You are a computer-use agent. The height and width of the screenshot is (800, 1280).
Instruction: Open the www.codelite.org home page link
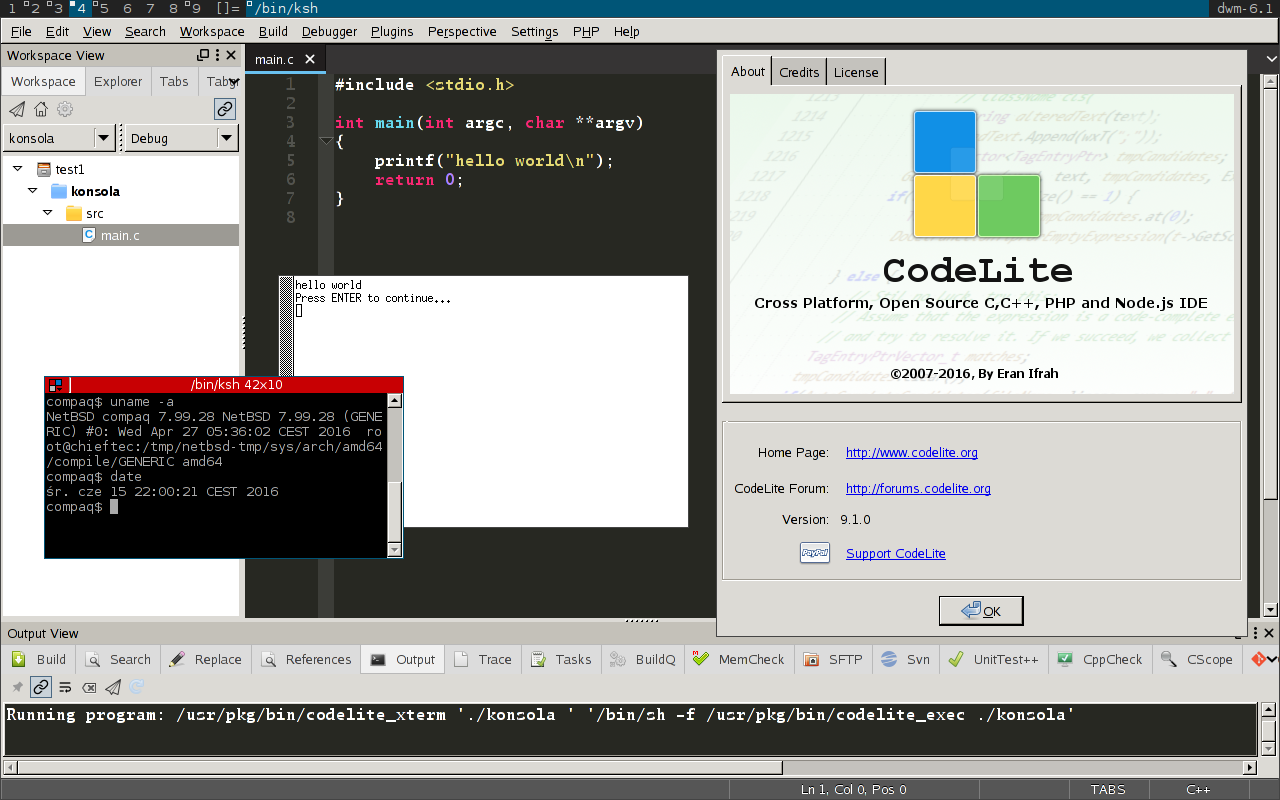(x=912, y=453)
